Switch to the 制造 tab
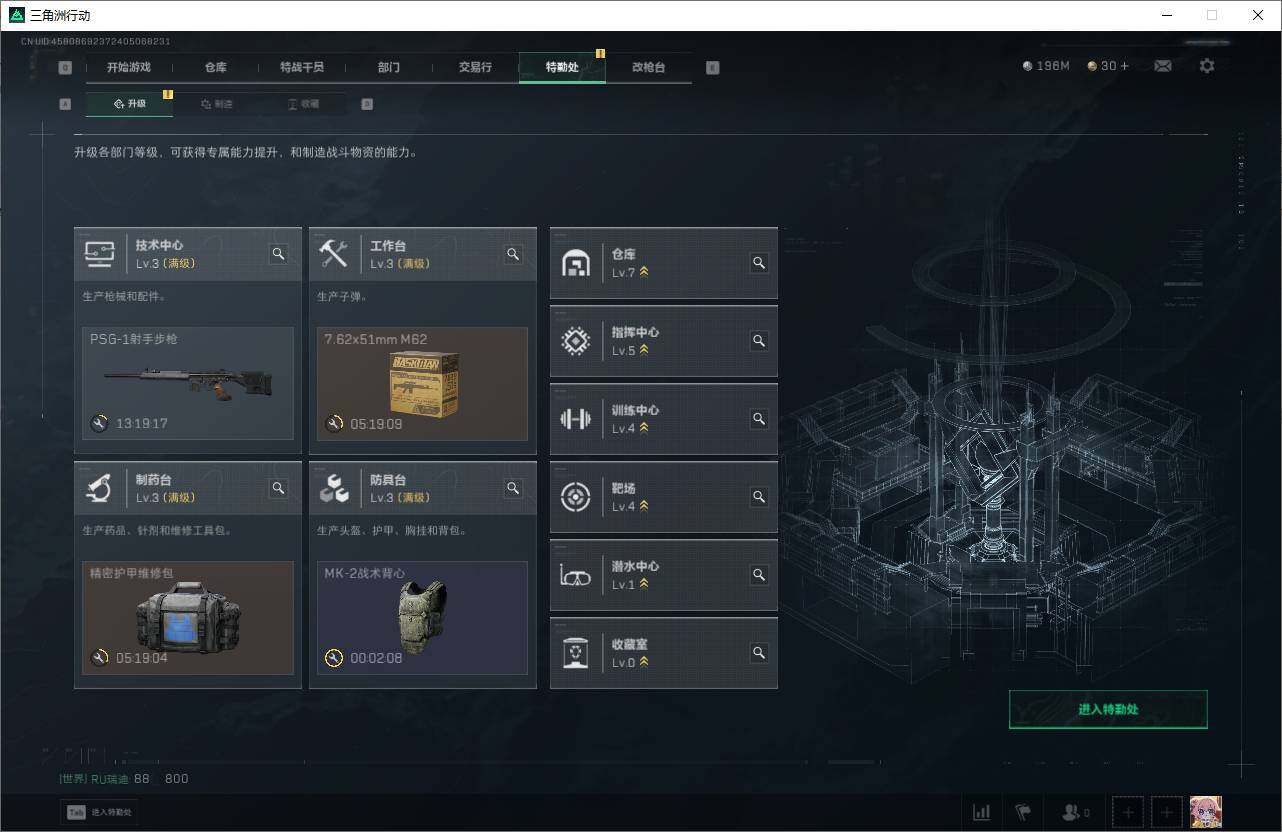Image resolution: width=1282 pixels, height=832 pixels. [218, 103]
